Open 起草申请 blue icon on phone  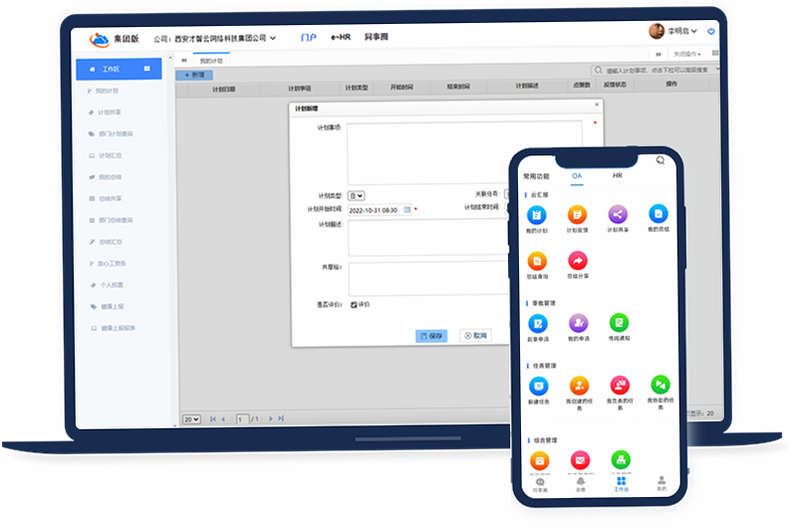538,324
